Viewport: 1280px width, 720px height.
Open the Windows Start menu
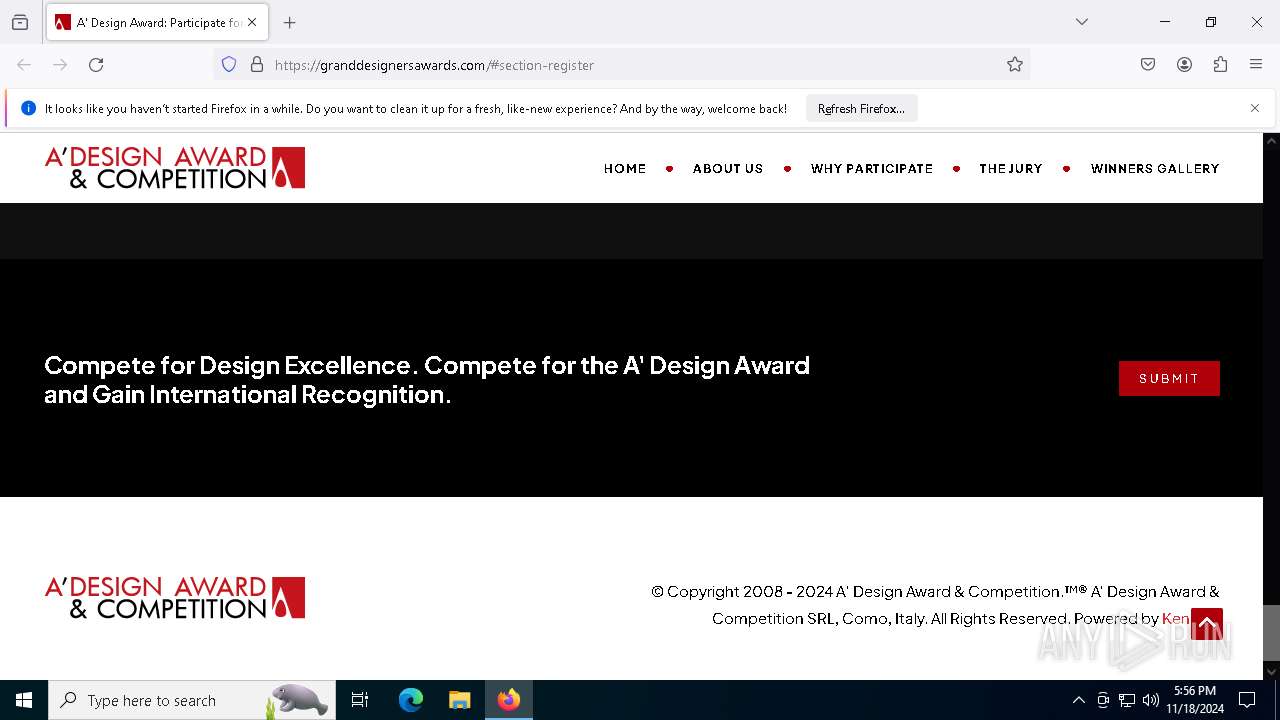tap(24, 700)
